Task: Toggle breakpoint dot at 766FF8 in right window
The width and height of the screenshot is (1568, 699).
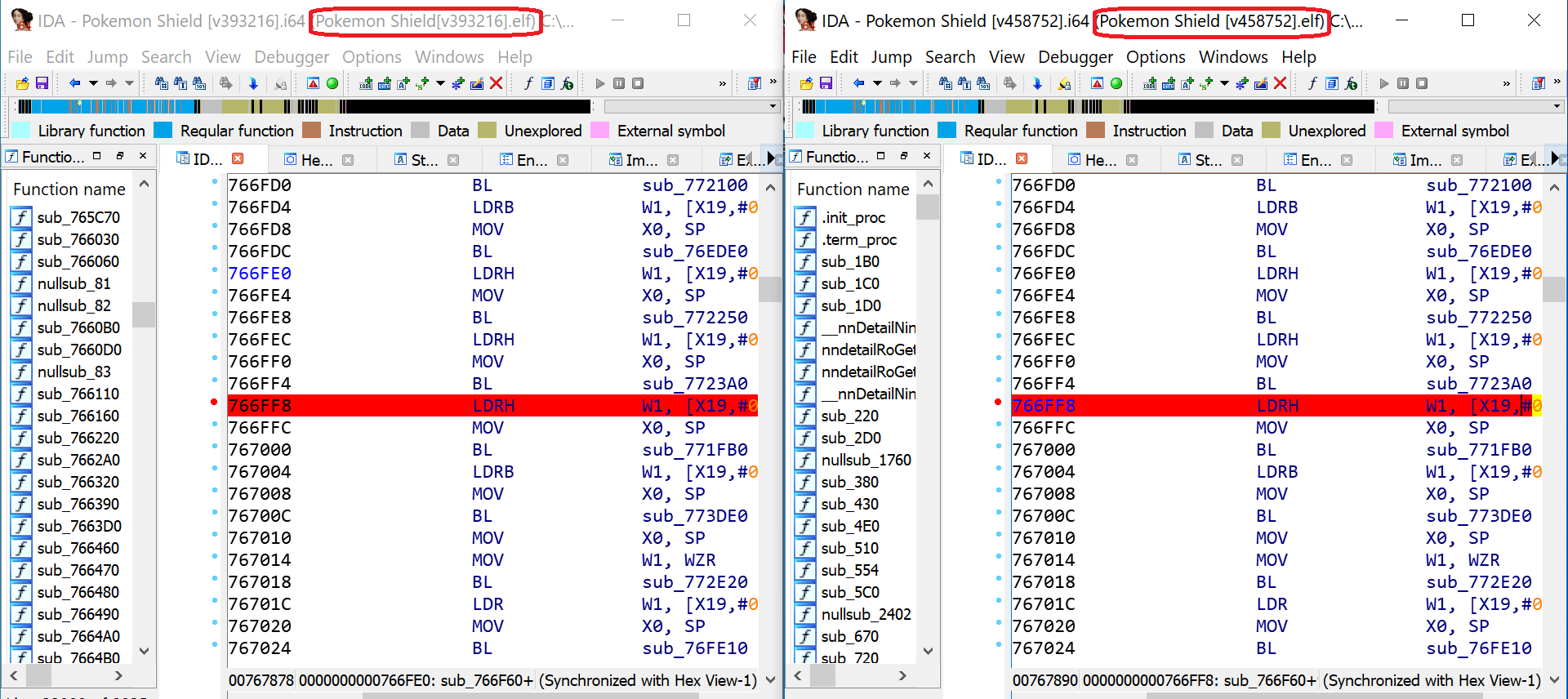Action: coord(998,402)
